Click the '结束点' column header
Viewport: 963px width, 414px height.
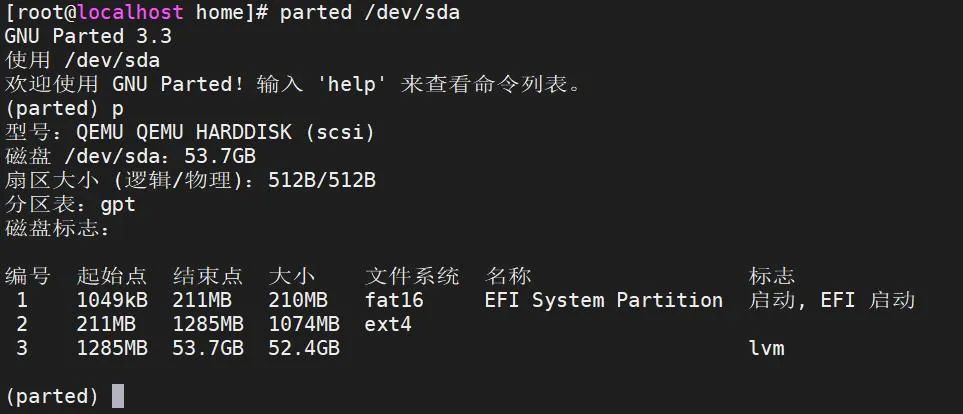[x=208, y=276]
